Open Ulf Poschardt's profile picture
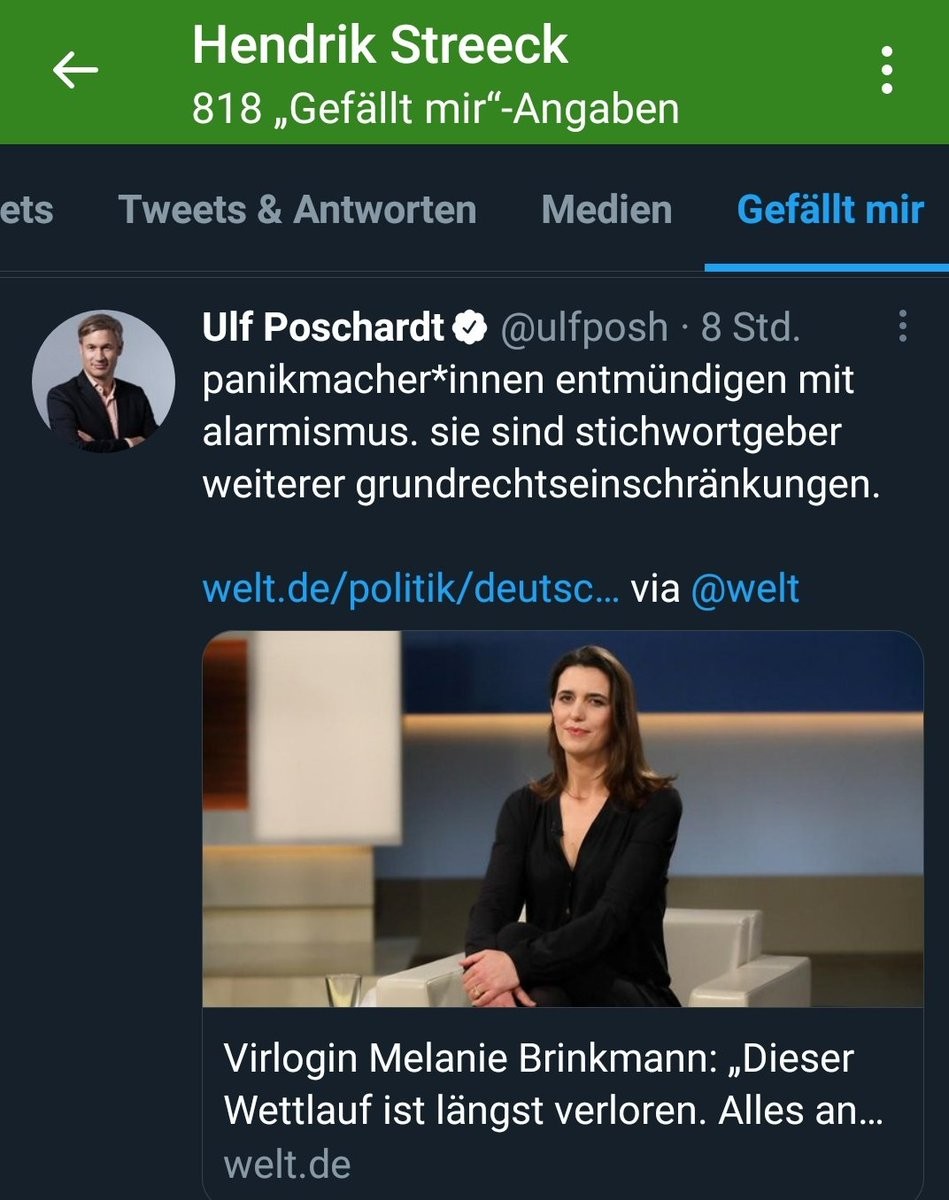Viewport: 949px width, 1200px height. coord(96,381)
